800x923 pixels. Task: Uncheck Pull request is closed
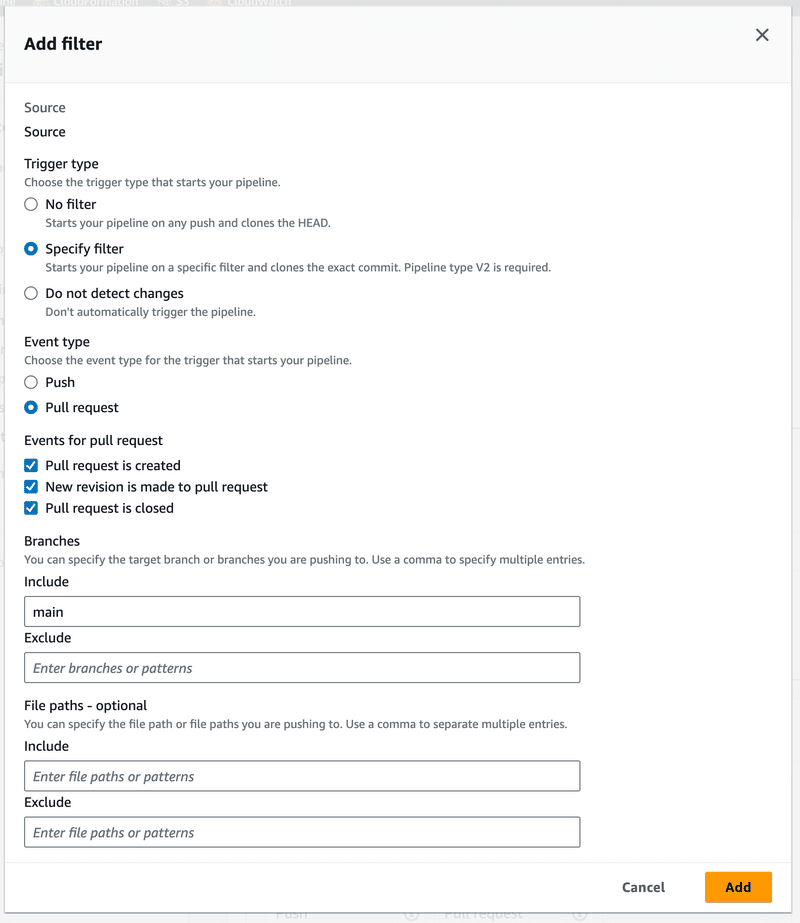(x=30, y=508)
